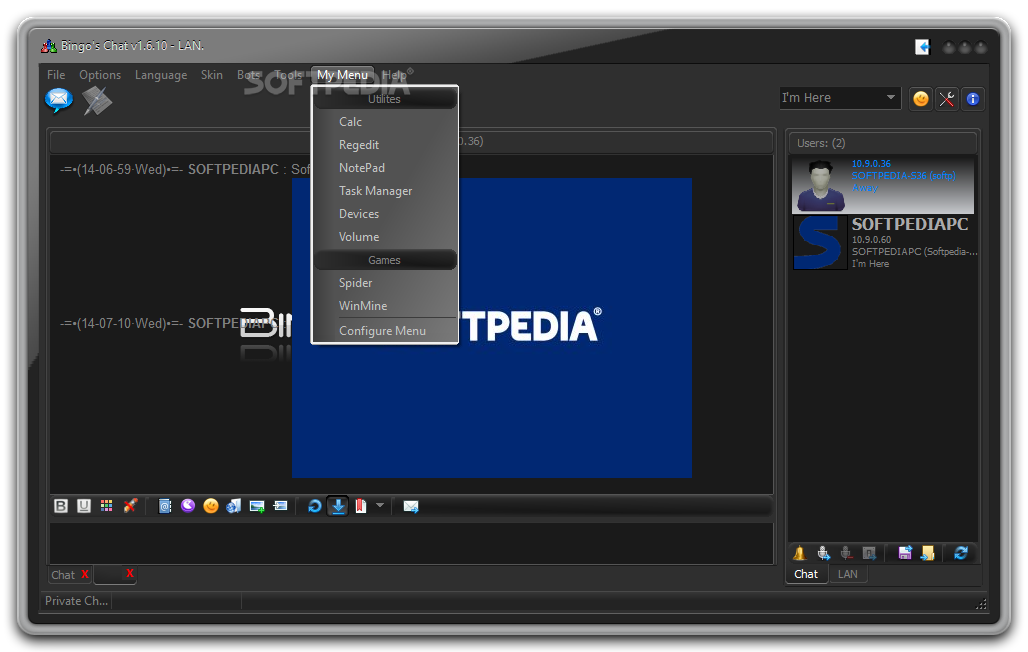1028x652 pixels.
Task: Close the unnamed tab with red X
Action: [x=130, y=573]
